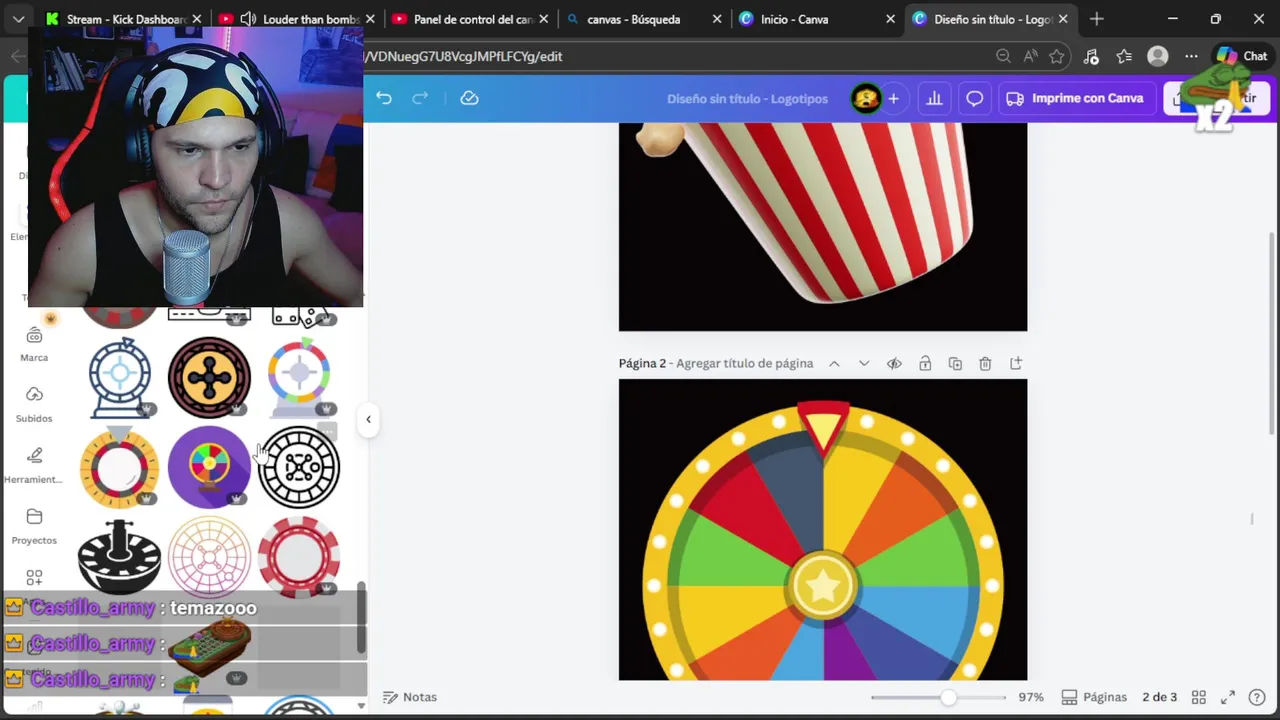Collapse the elements side panel arrow

(368, 419)
